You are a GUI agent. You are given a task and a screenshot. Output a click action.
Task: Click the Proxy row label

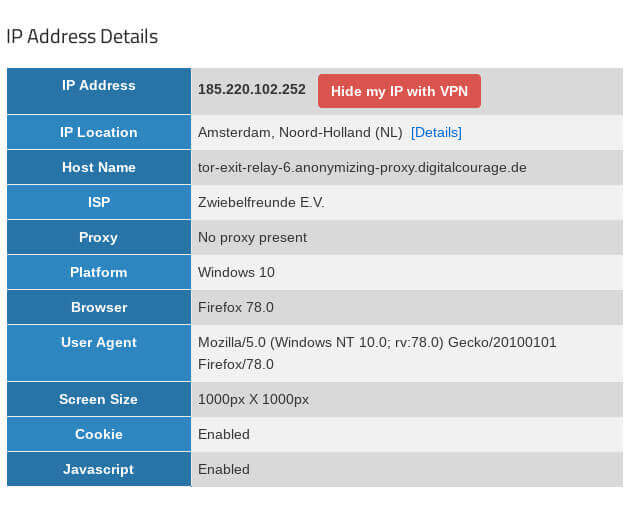pyautogui.click(x=99, y=237)
